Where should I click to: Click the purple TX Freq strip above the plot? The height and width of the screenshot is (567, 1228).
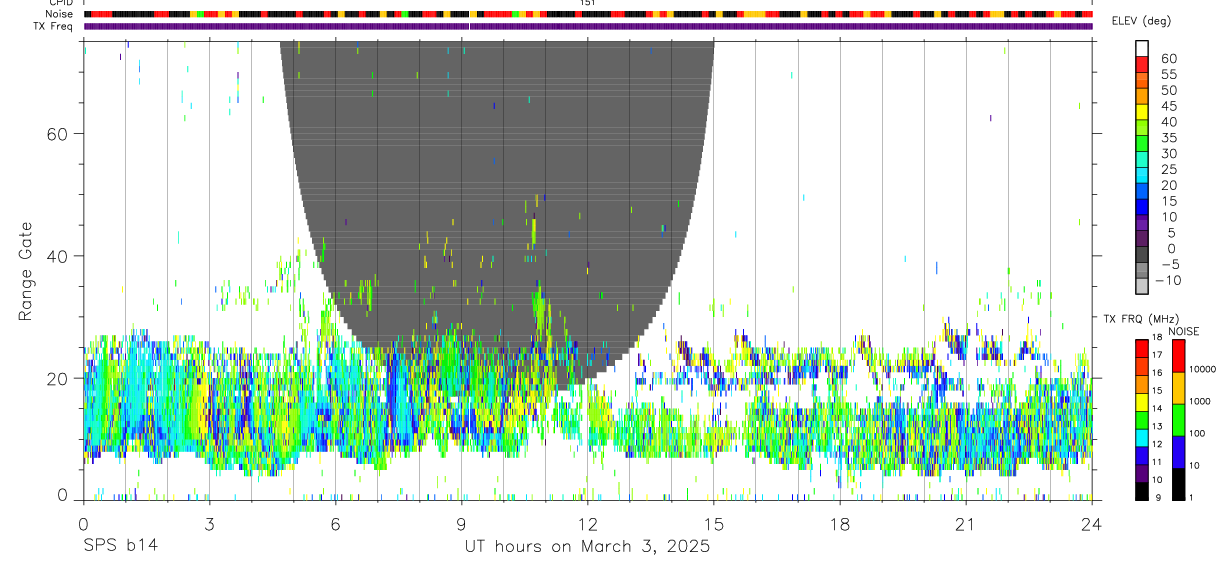[588, 26]
